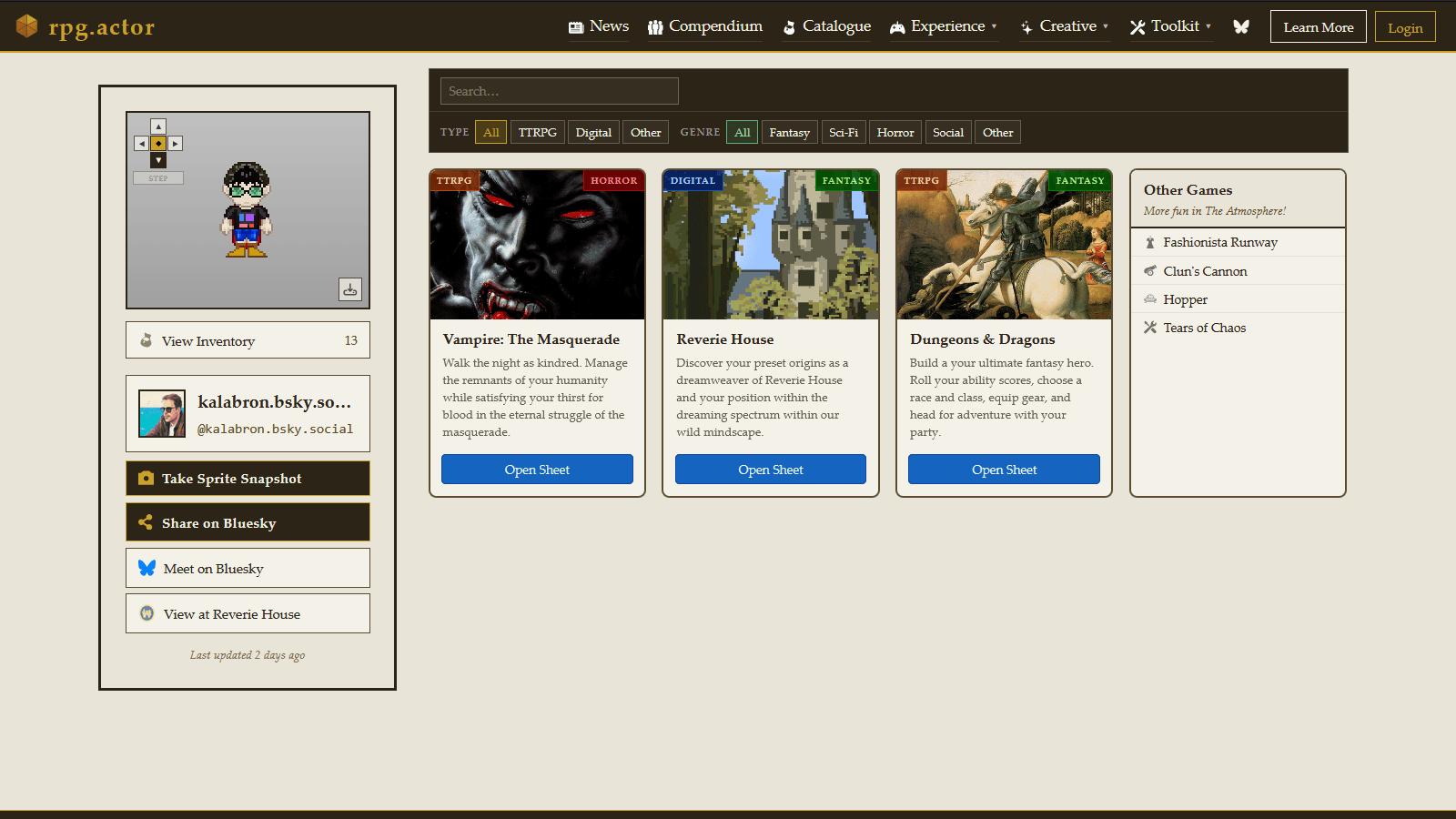Open Clun's Cannon game link
This screenshot has width=1456, height=819.
(1238, 271)
